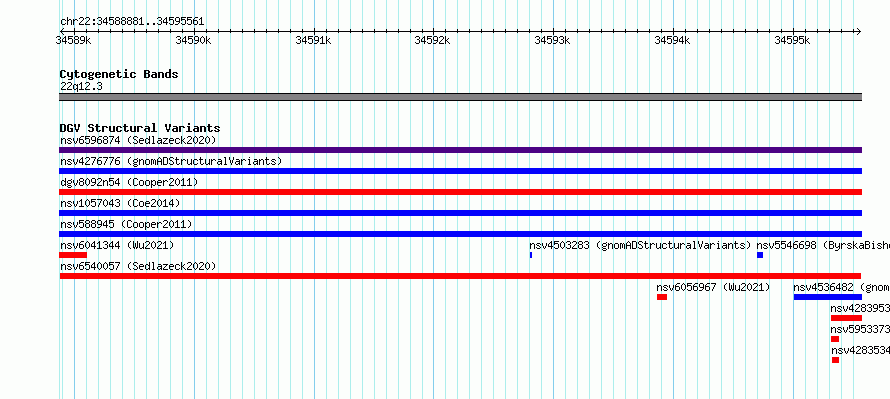Viewport: 890px width, 399px height.
Task: Click the 22q12.3 band label
Action: [81, 86]
